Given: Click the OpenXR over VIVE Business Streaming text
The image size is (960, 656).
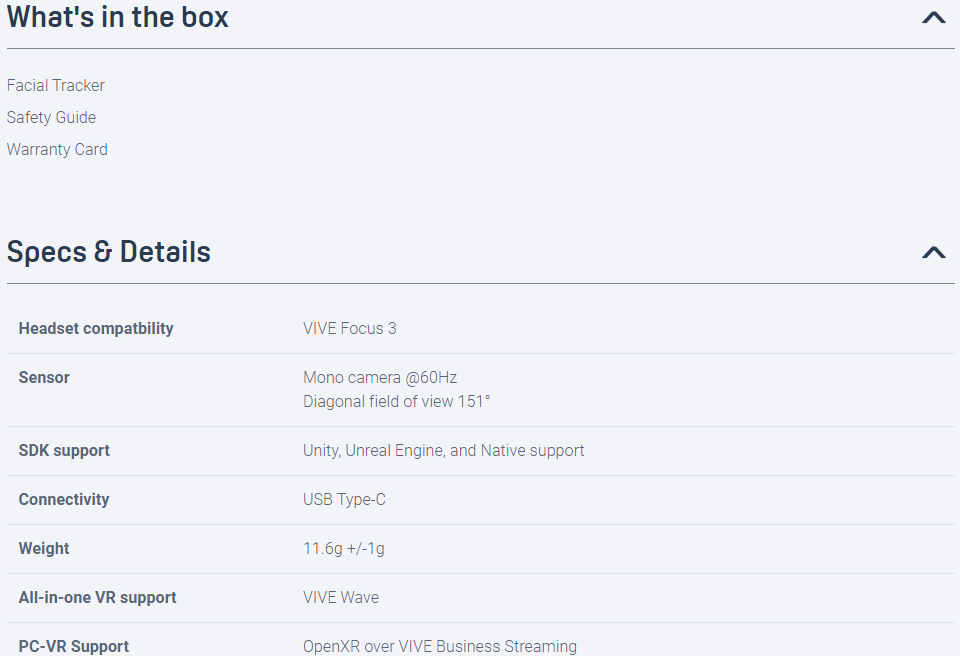Looking at the screenshot, I should pyautogui.click(x=440, y=647).
